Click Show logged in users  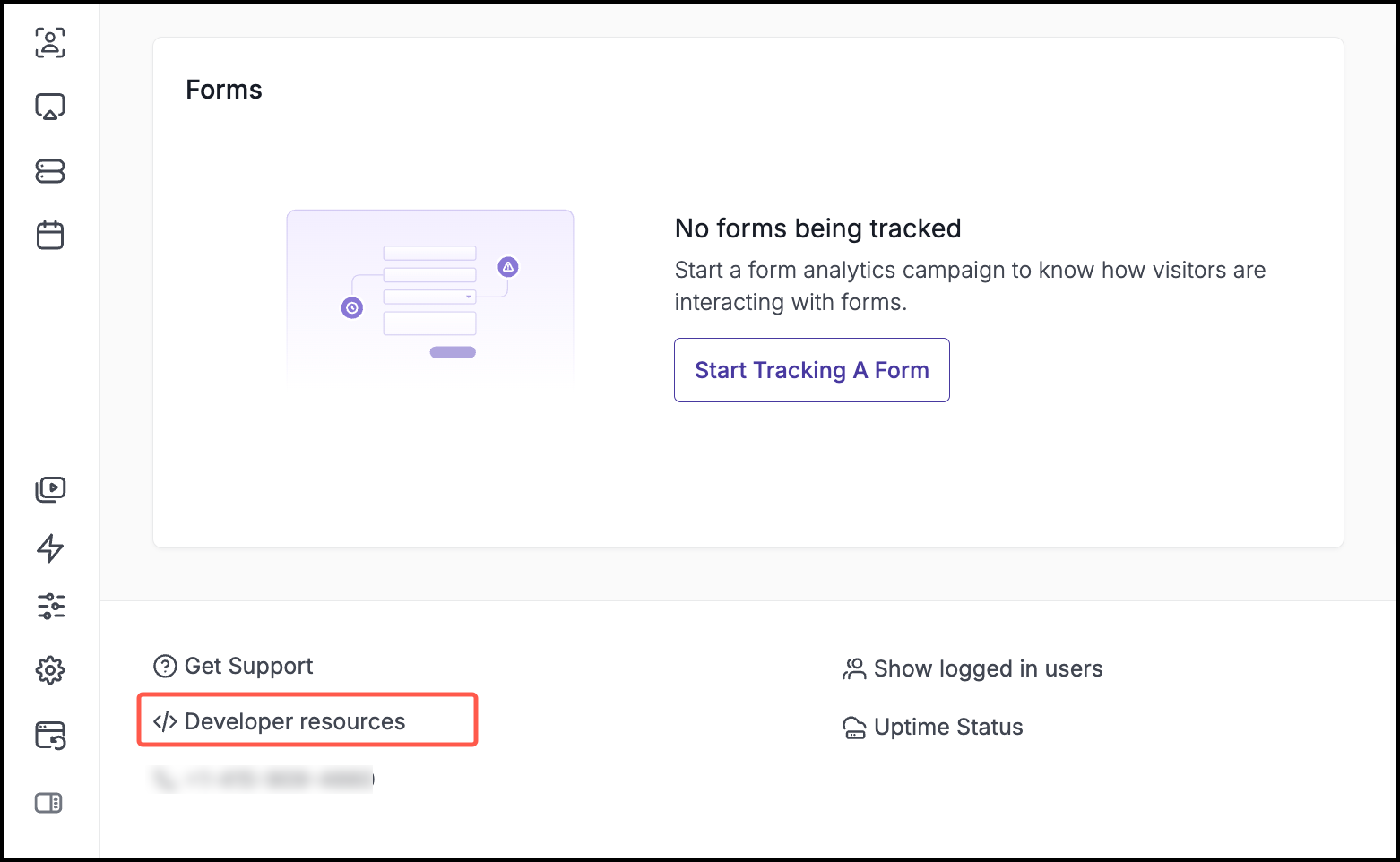point(973,668)
